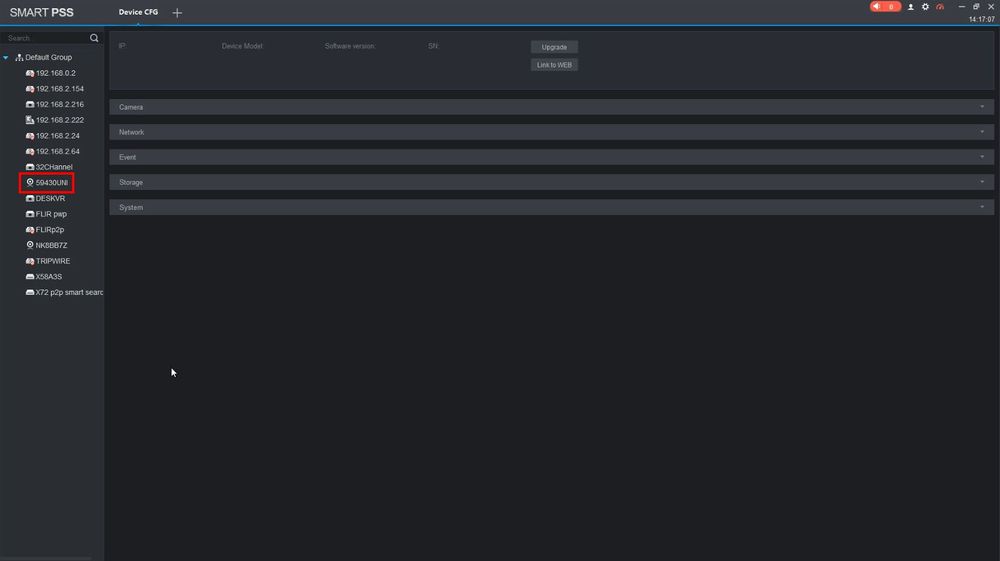Open the settings gear icon
Viewport: 1000px width, 561px height.
coord(925,7)
